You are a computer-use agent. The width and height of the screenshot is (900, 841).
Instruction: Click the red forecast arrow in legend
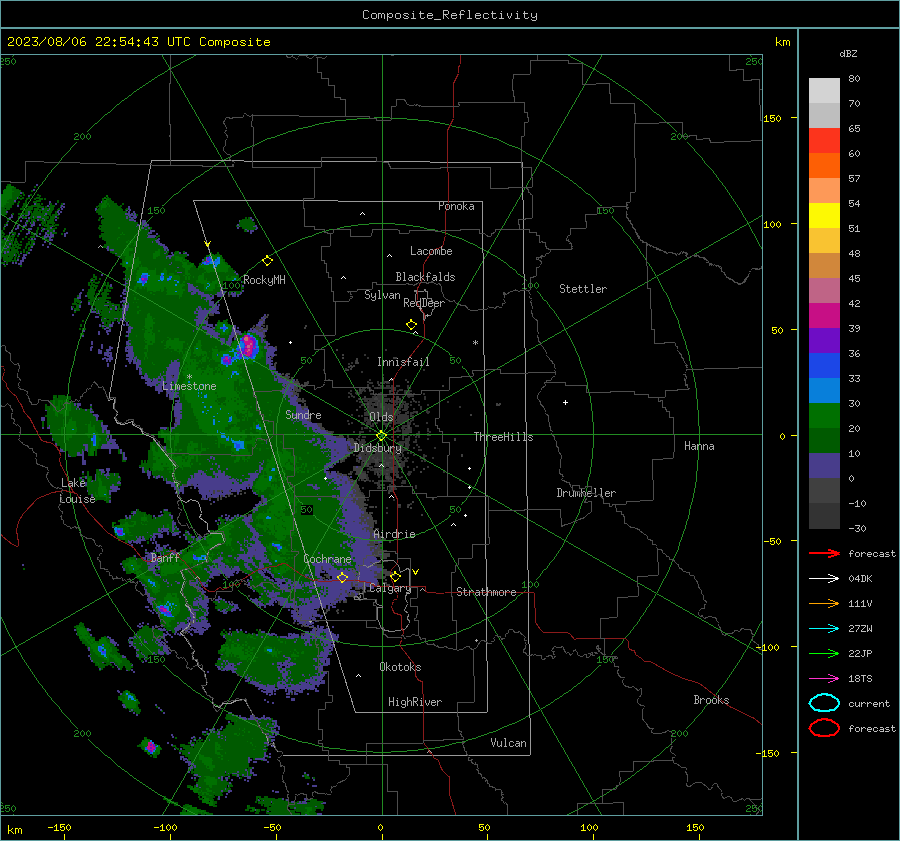pyautogui.click(x=824, y=553)
